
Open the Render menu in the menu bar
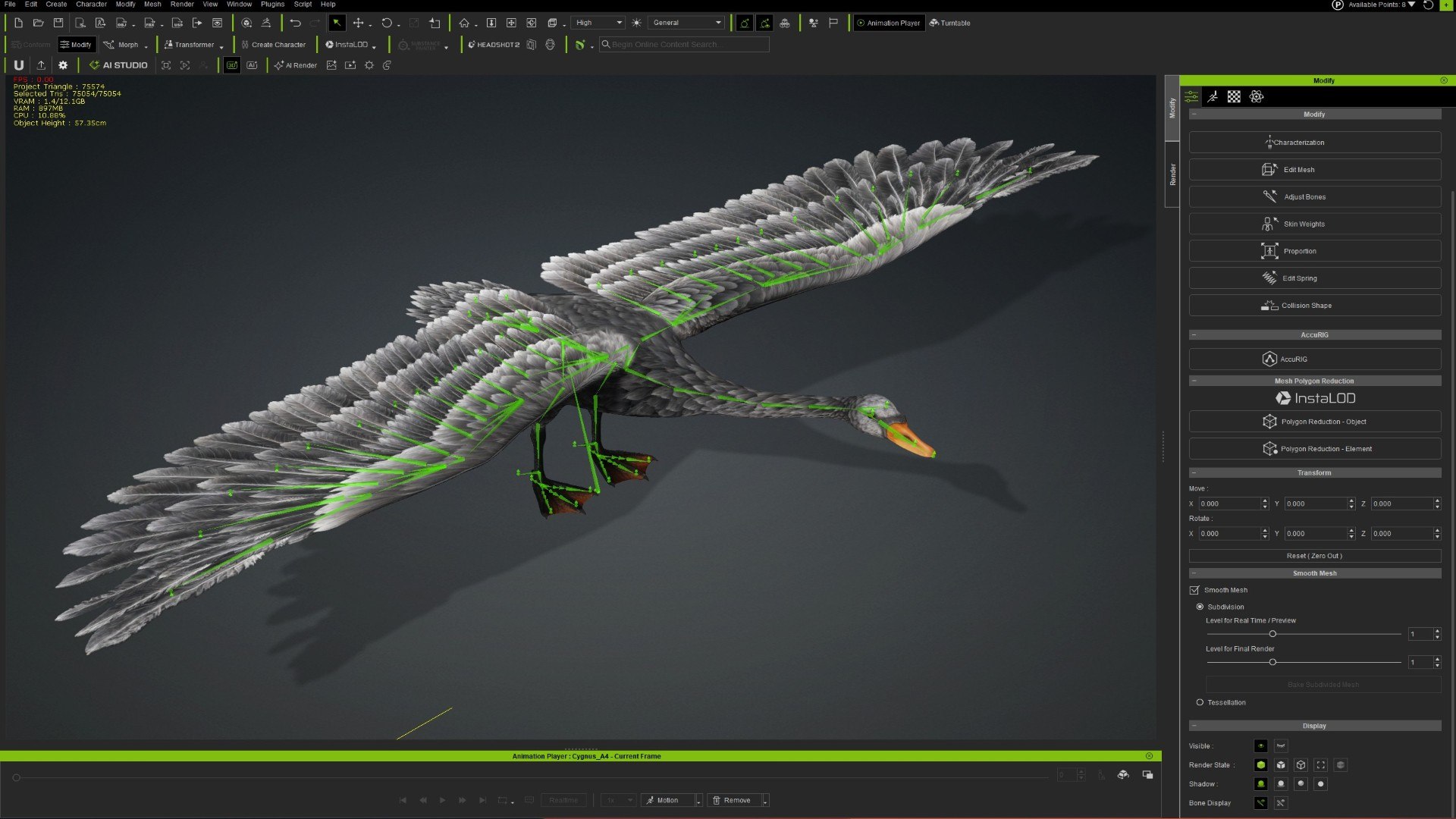182,5
